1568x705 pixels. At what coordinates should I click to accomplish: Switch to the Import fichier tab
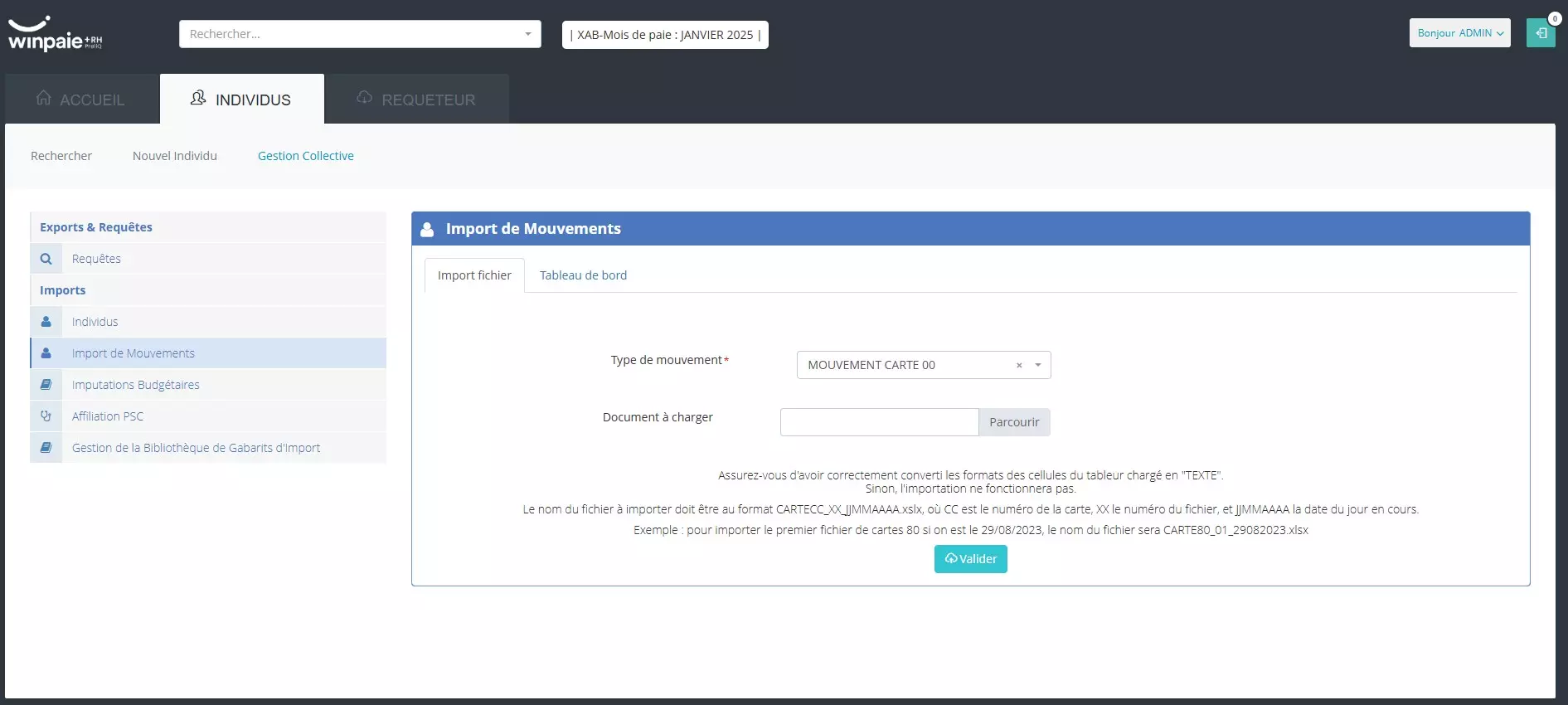pos(474,275)
